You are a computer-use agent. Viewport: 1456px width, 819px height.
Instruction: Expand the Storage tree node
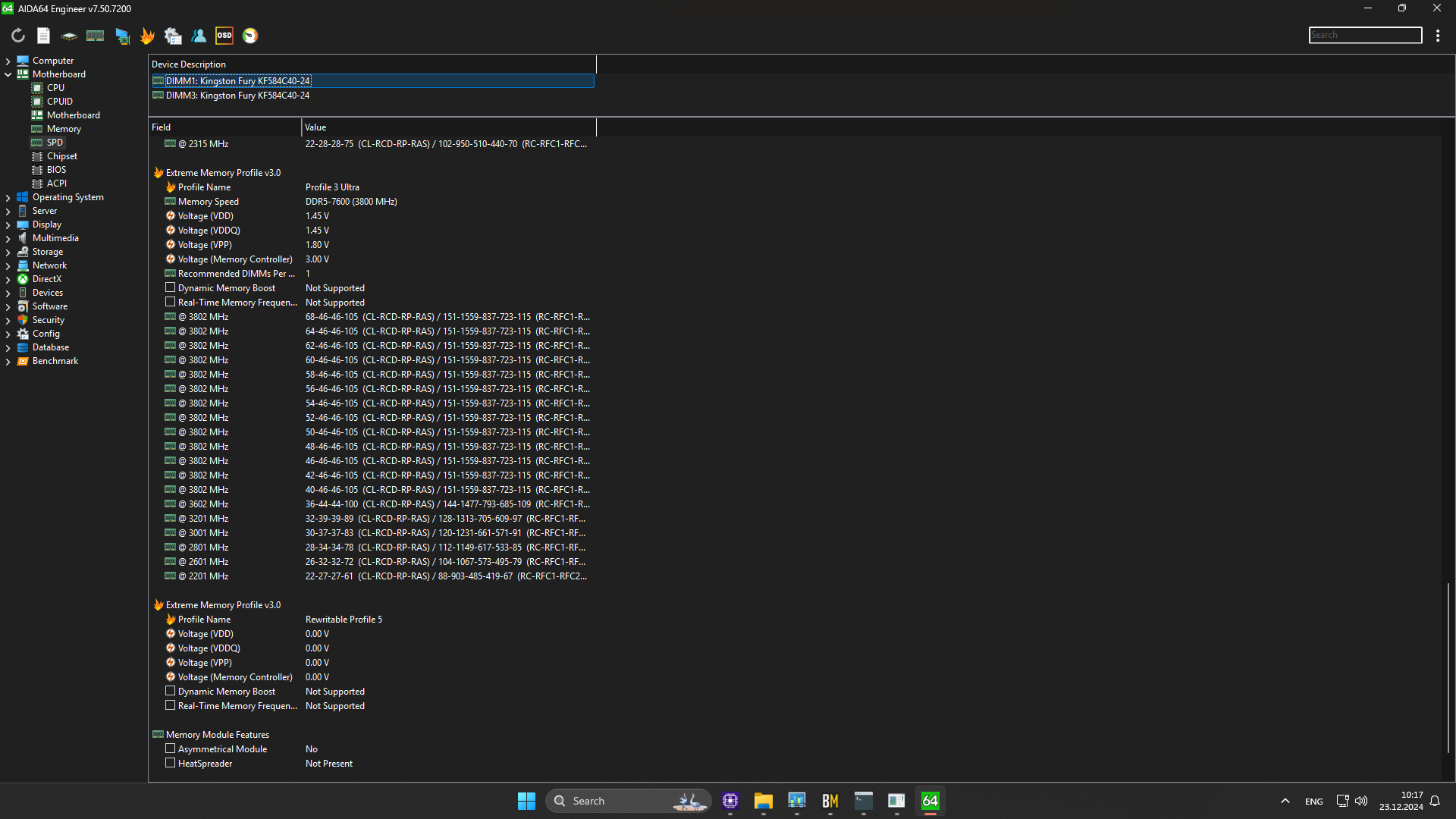pos(8,252)
